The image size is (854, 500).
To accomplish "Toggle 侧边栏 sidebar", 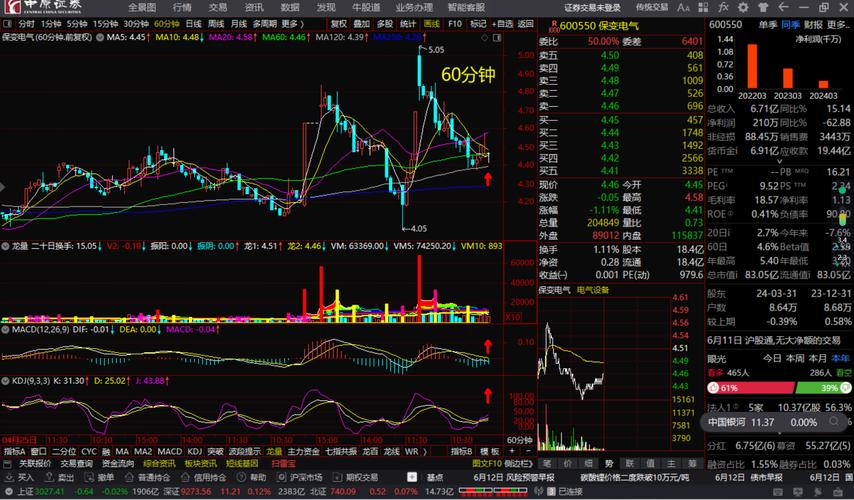I will 518,464.
